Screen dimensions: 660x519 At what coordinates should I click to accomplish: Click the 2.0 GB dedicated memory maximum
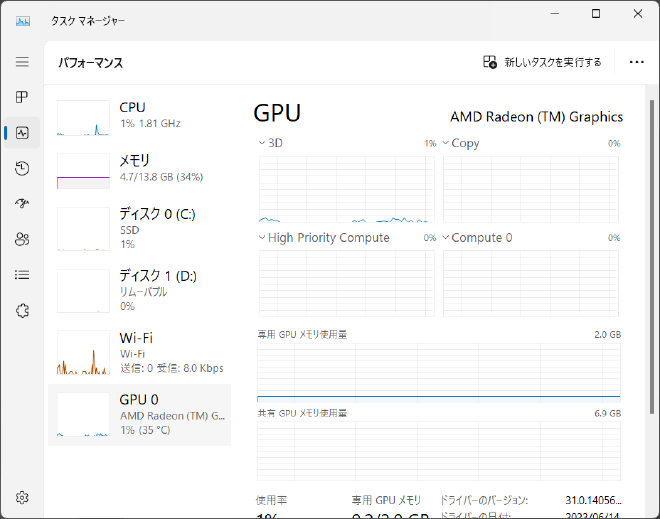pyautogui.click(x=607, y=335)
